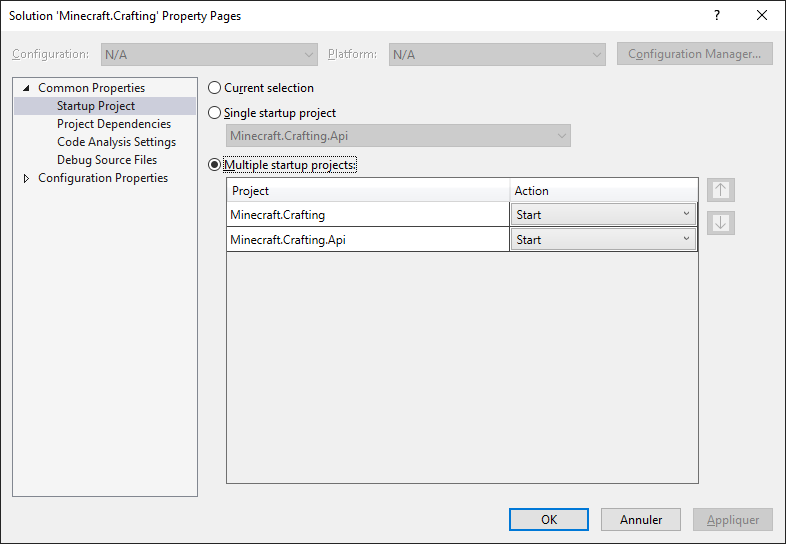Click the Annuler button

tap(641, 519)
